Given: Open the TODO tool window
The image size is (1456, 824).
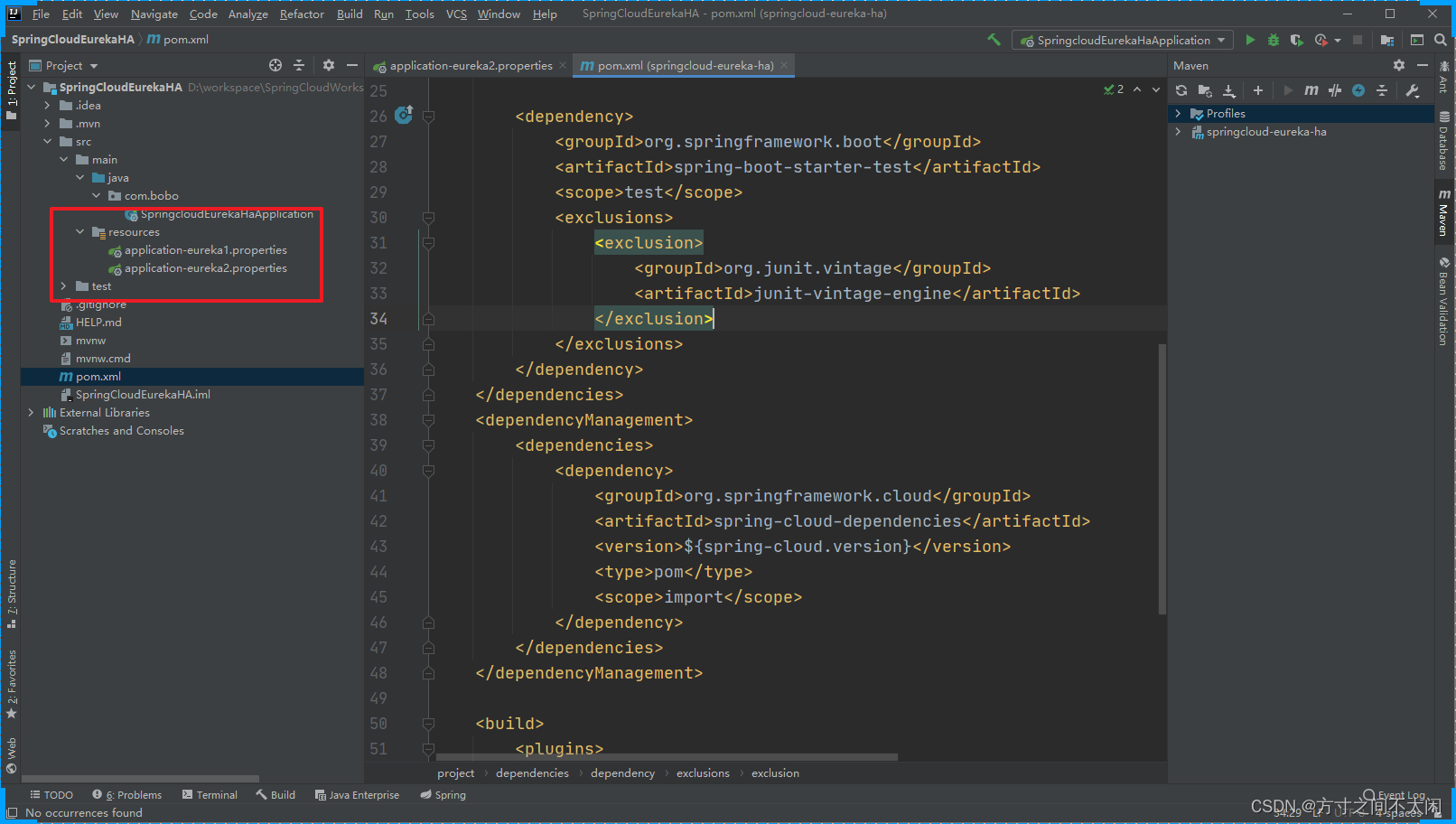Looking at the screenshot, I should coord(51,795).
